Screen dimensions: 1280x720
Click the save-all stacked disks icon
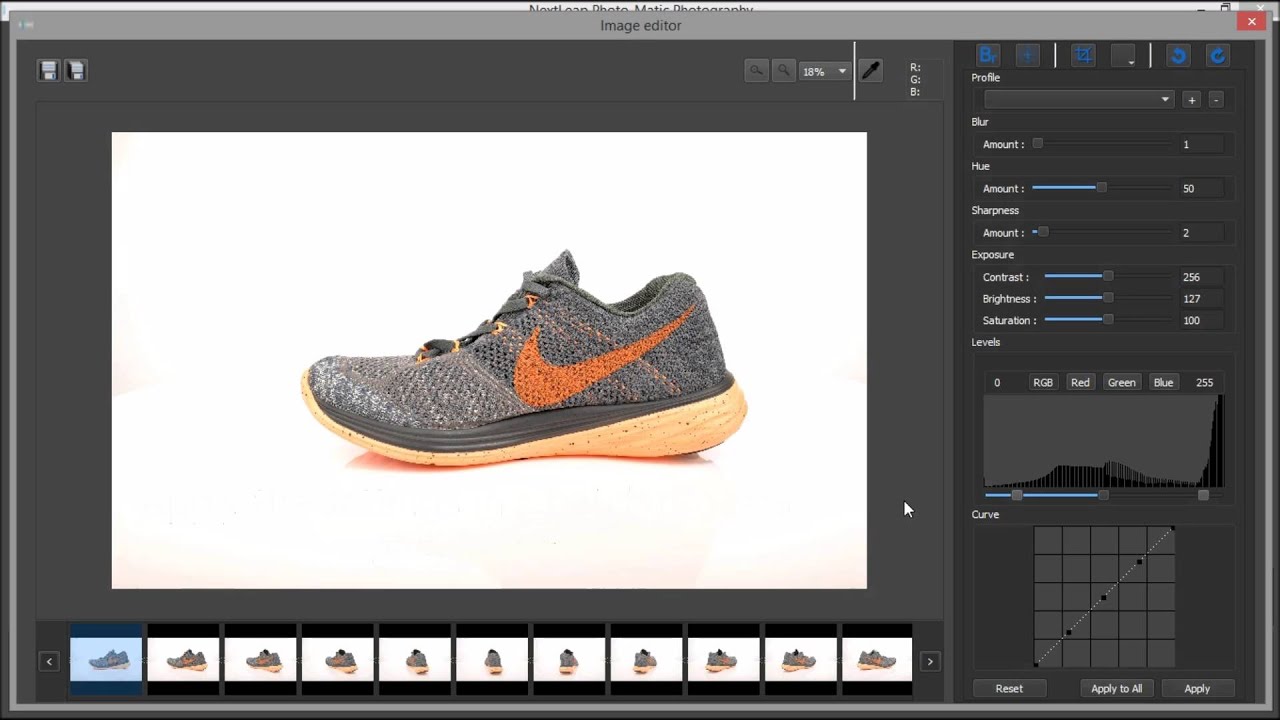click(76, 70)
